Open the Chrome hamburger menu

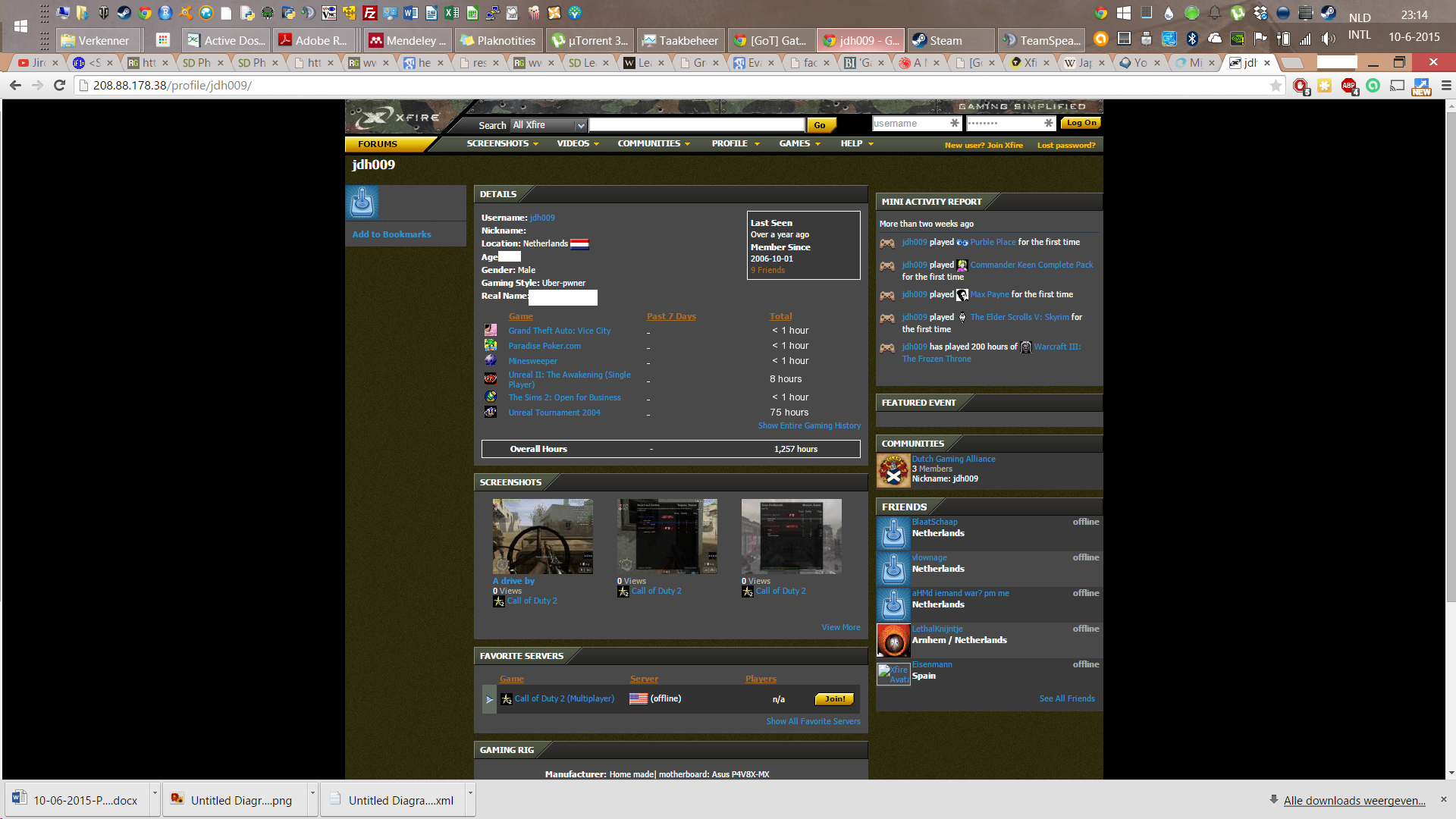tap(1445, 86)
